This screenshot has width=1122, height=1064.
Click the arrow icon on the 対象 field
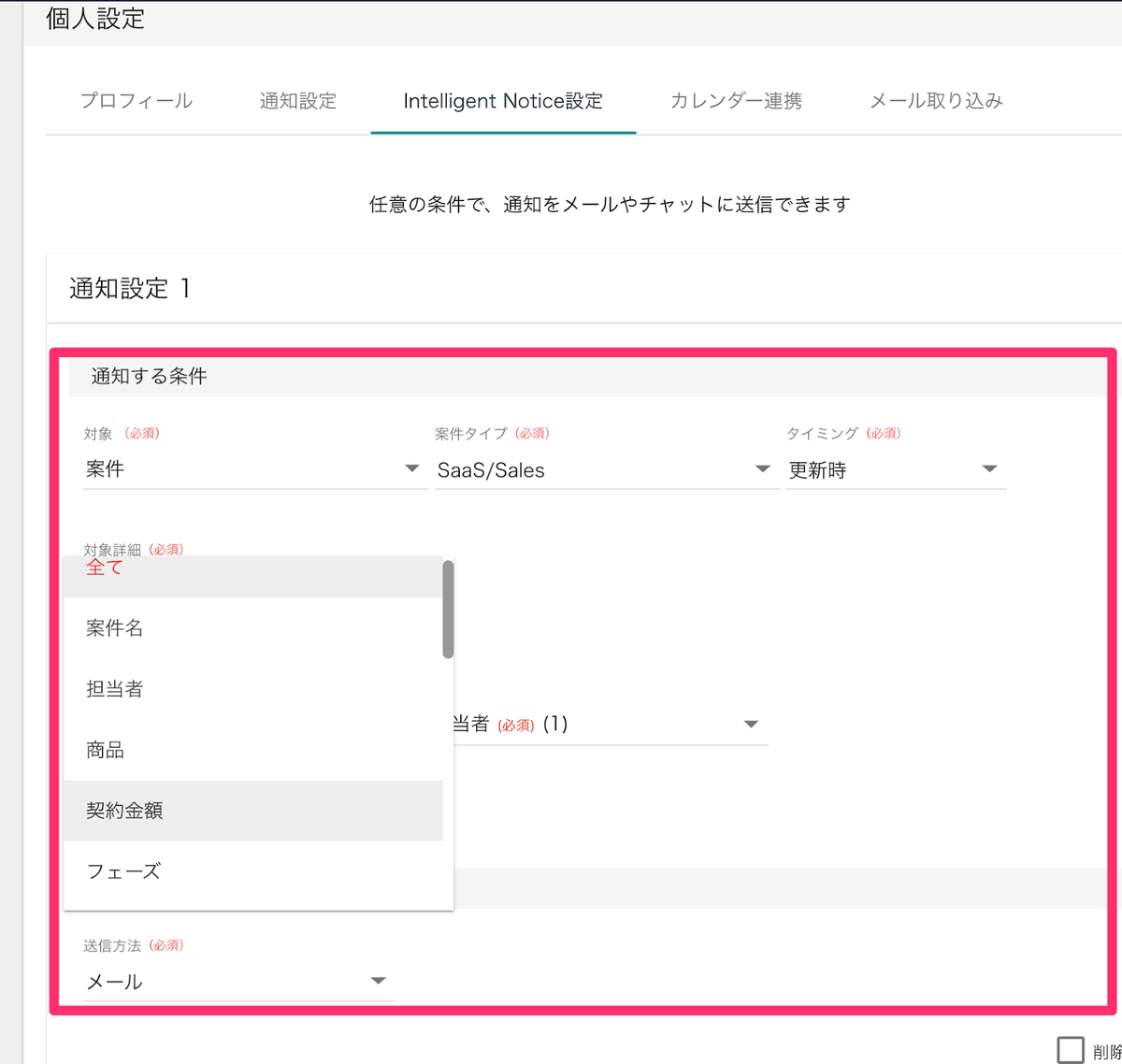pyautogui.click(x=411, y=468)
